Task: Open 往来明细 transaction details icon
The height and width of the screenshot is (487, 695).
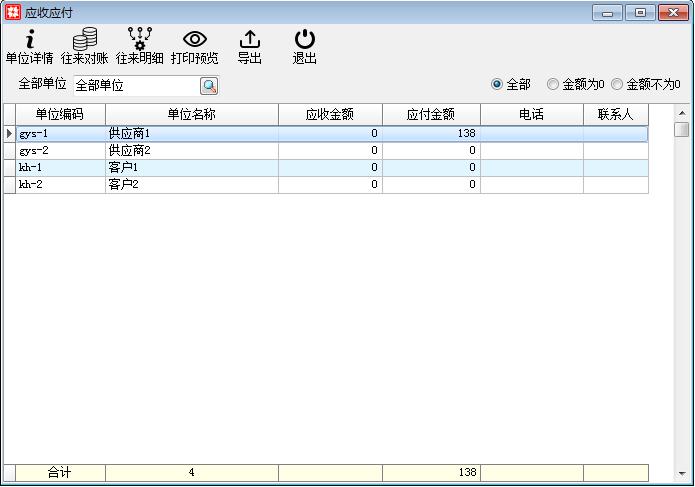Action: pyautogui.click(x=139, y=47)
